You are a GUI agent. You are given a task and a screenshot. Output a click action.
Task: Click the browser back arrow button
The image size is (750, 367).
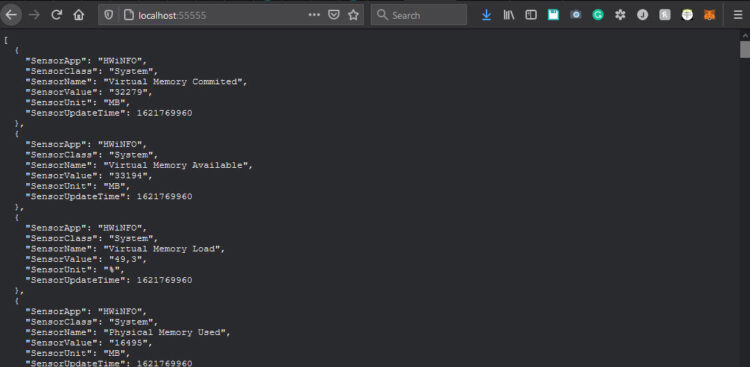[11, 15]
